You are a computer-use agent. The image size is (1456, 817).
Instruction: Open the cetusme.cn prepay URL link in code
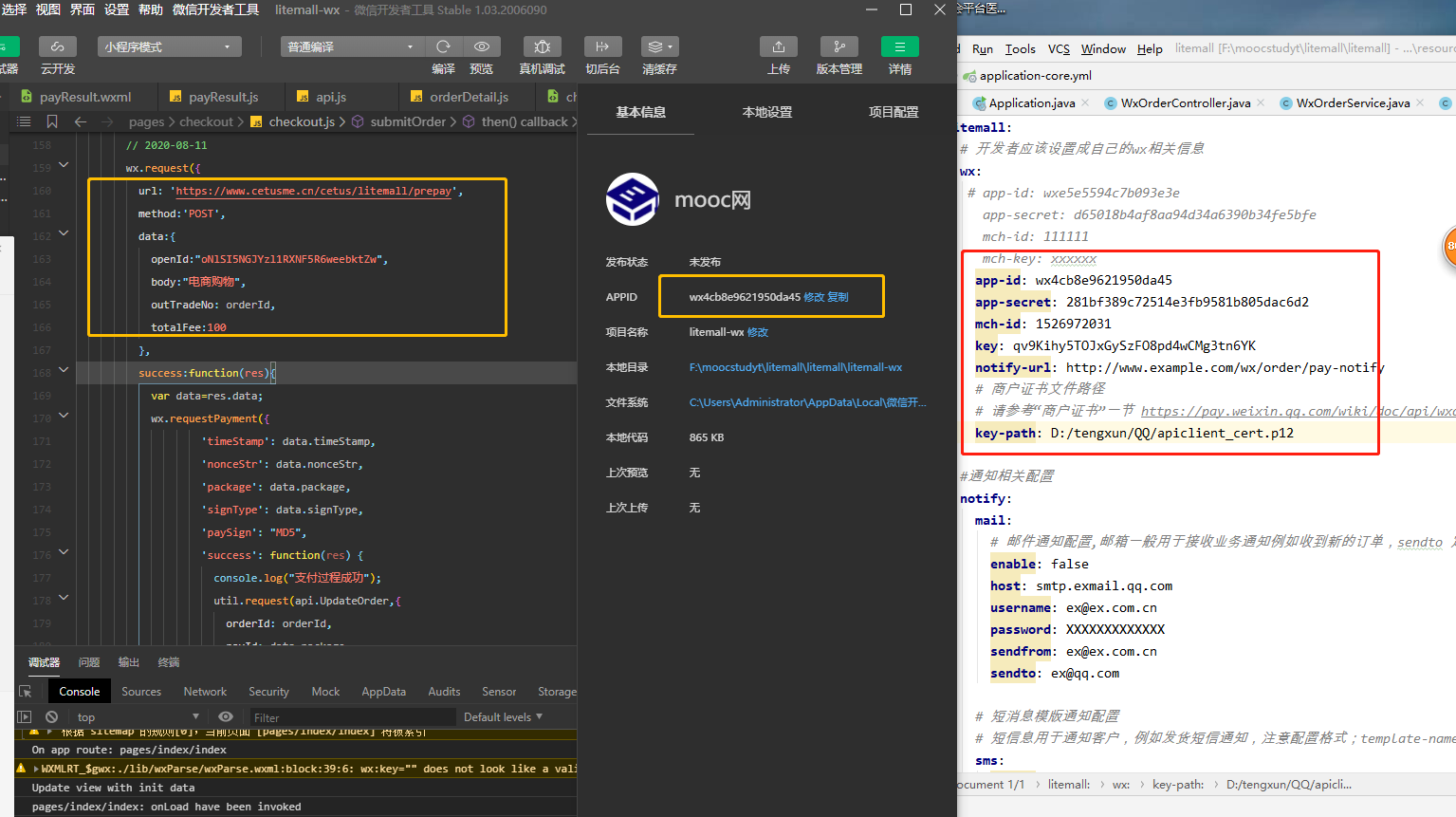pyautogui.click(x=314, y=191)
